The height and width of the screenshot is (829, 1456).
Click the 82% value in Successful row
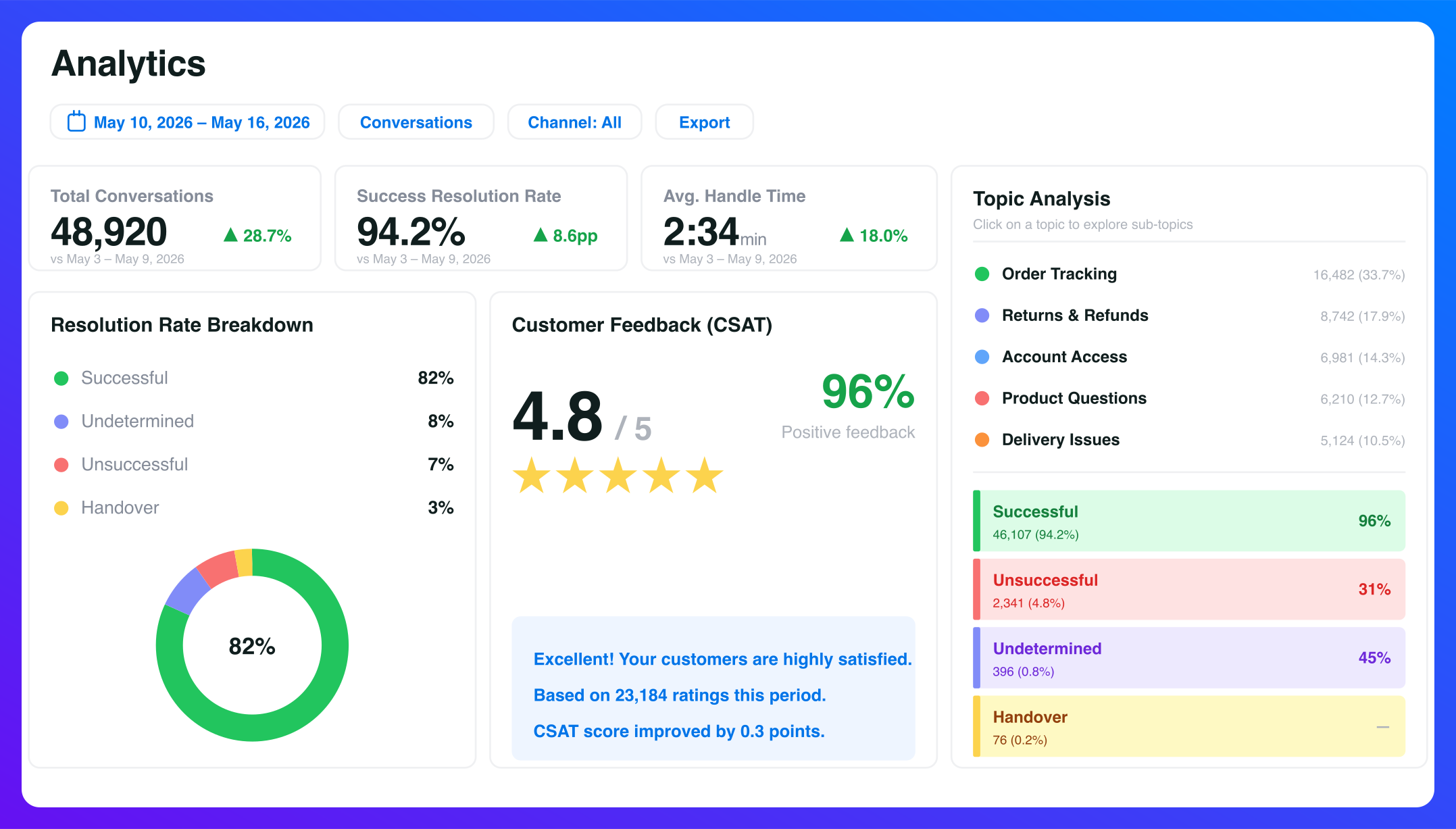(x=436, y=378)
